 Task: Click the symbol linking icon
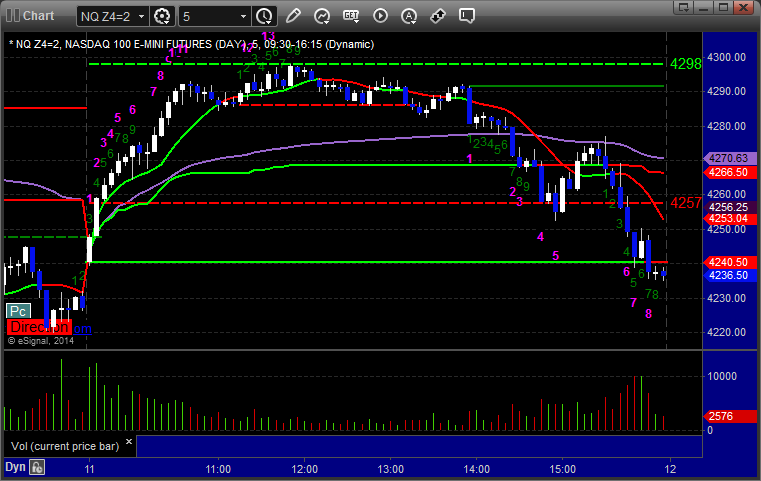coord(438,16)
